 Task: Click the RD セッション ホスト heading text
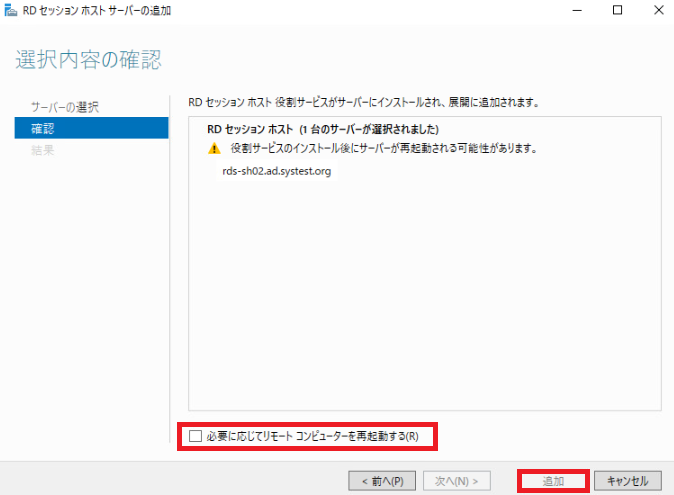click(x=323, y=129)
